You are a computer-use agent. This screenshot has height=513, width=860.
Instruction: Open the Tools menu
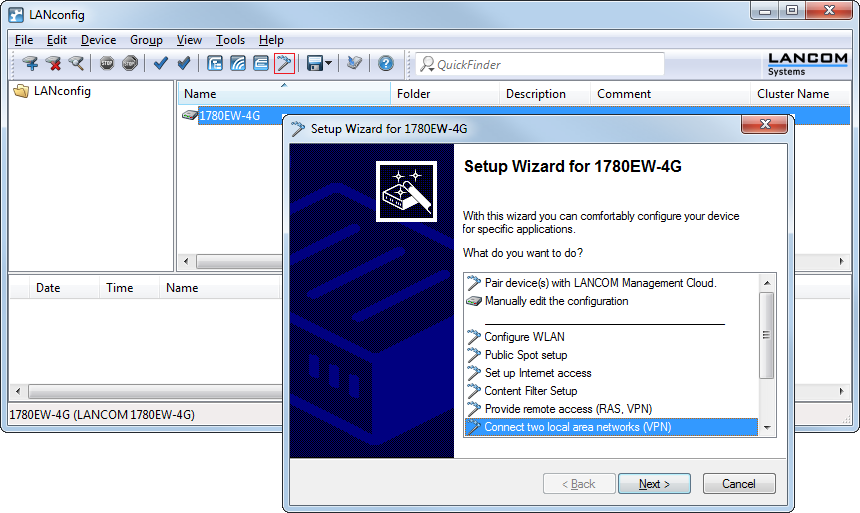point(230,40)
